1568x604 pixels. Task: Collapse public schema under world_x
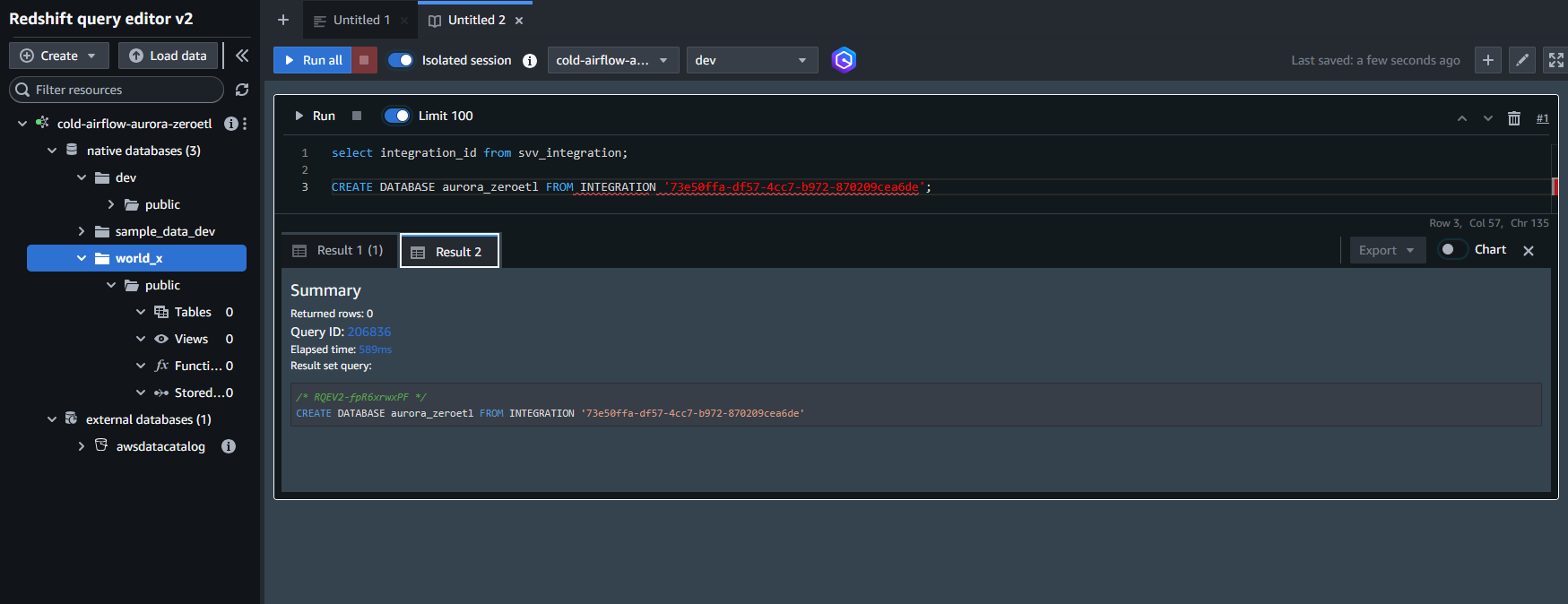pos(111,285)
